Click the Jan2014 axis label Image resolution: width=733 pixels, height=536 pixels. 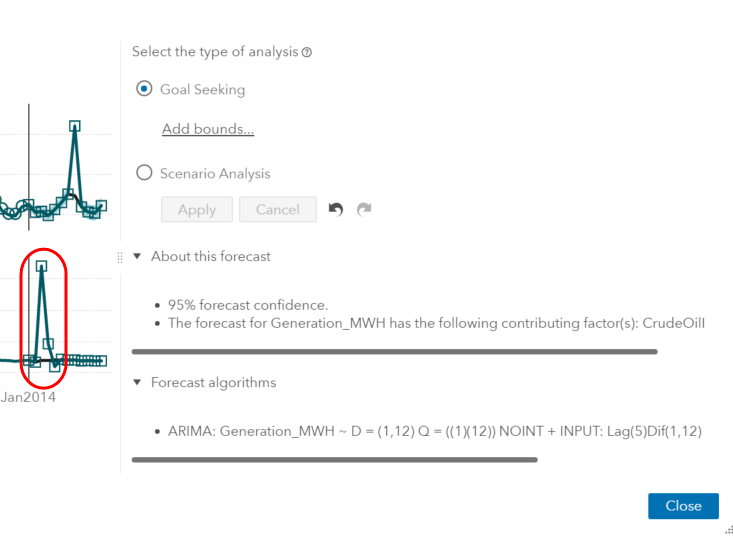[29, 397]
